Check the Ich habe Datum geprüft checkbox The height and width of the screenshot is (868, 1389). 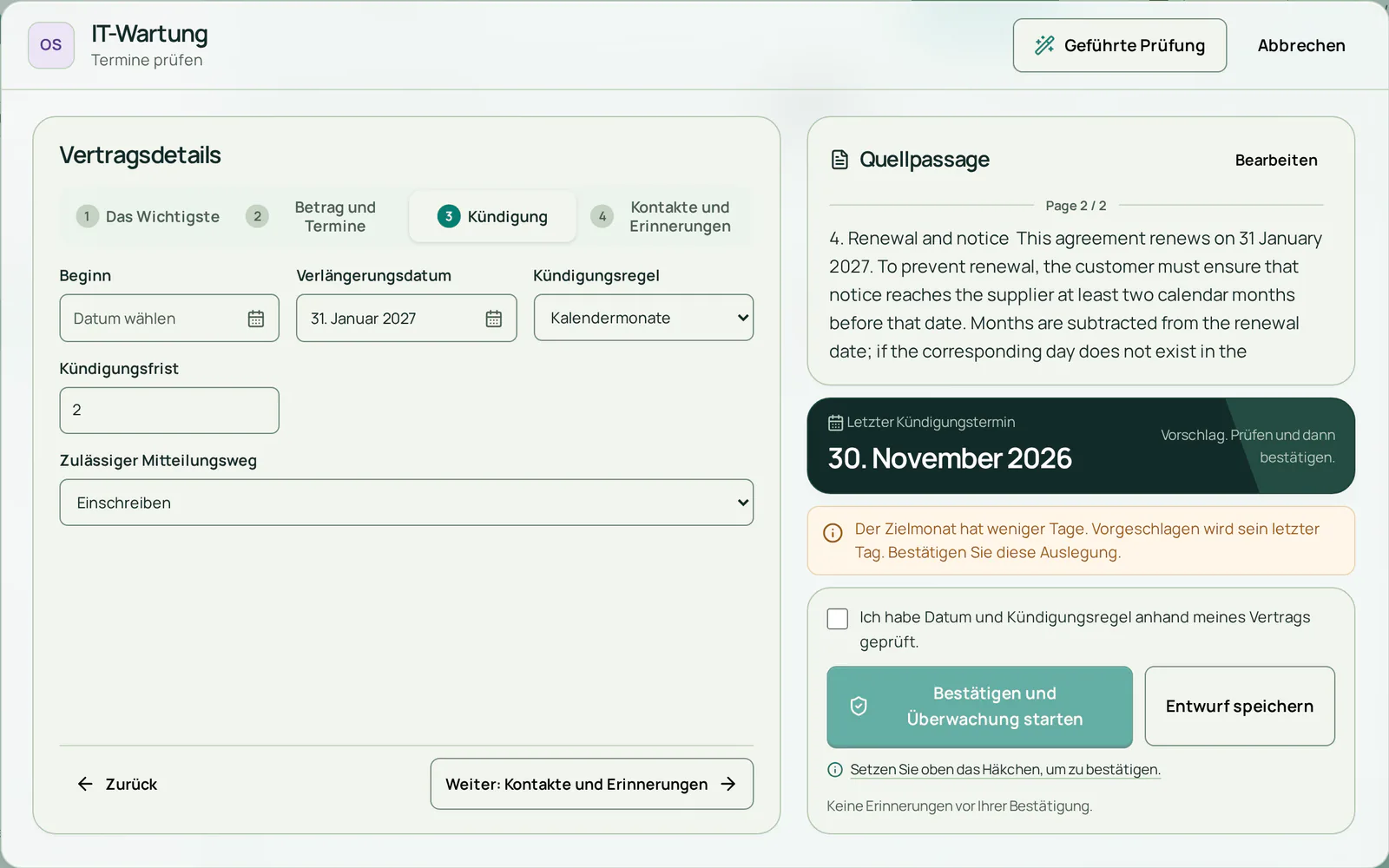click(838, 619)
